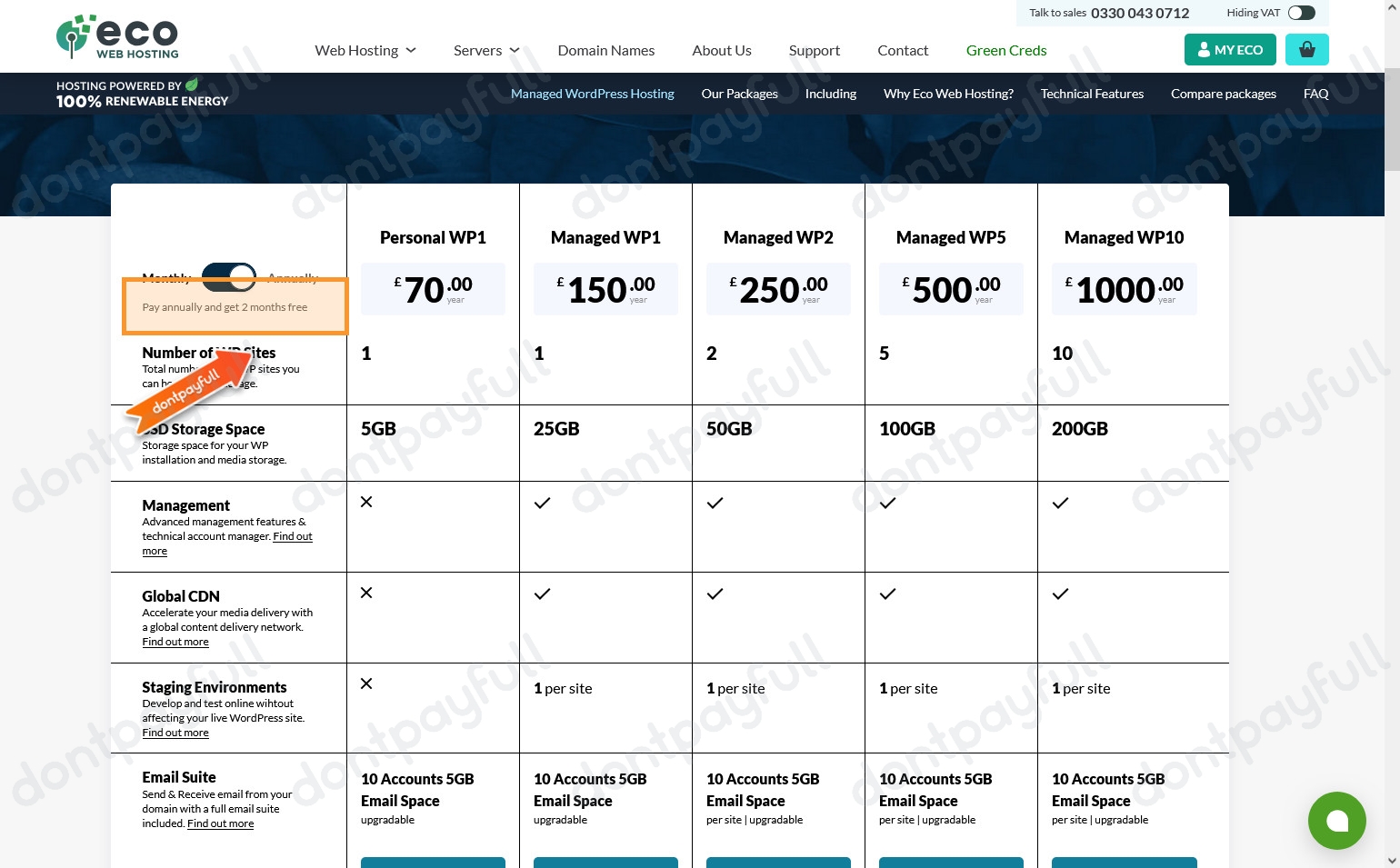This screenshot has height=868, width=1400.
Task: Open Global CDN Find out more link
Action: [x=175, y=642]
